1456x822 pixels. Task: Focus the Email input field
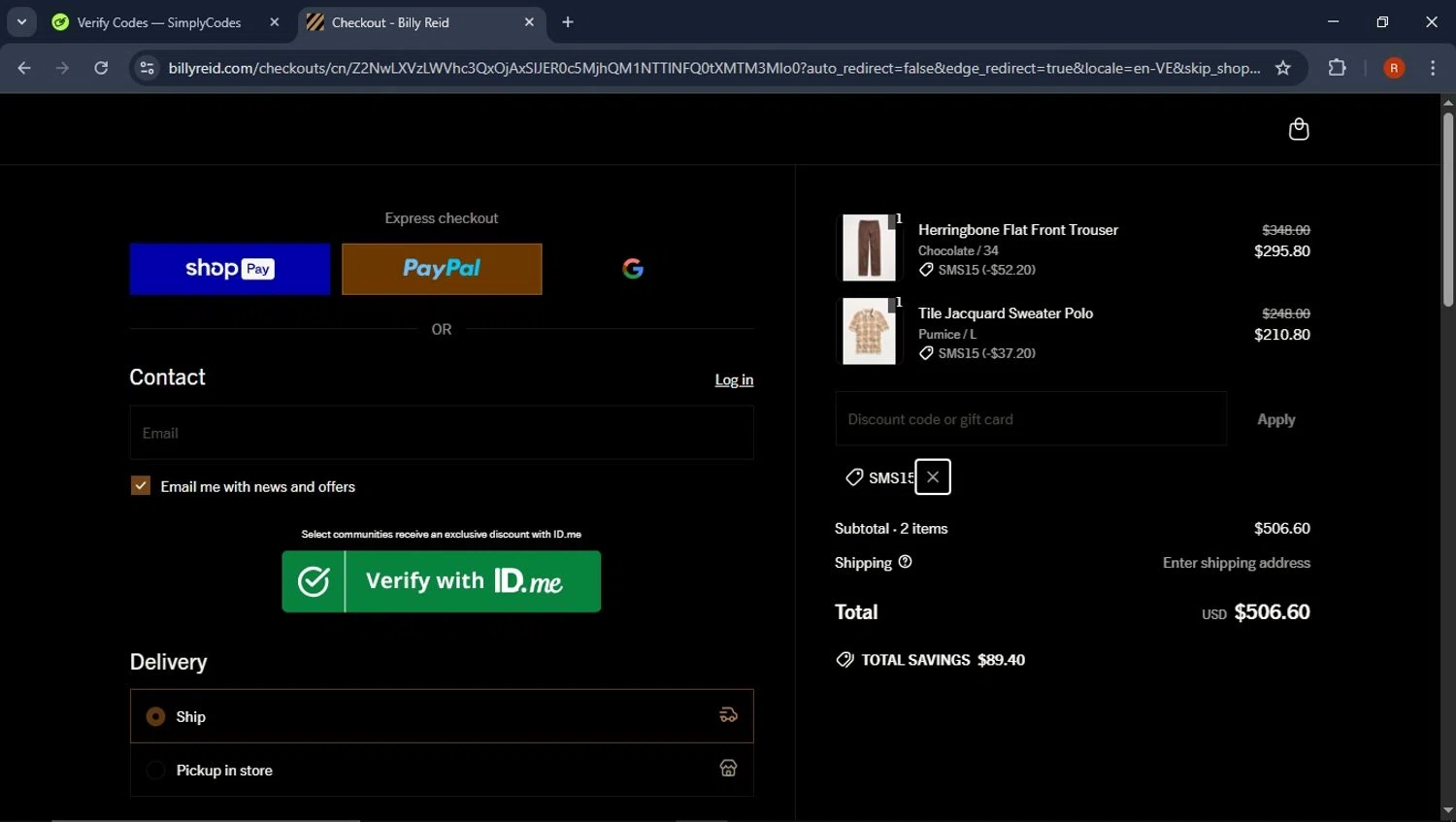click(442, 433)
